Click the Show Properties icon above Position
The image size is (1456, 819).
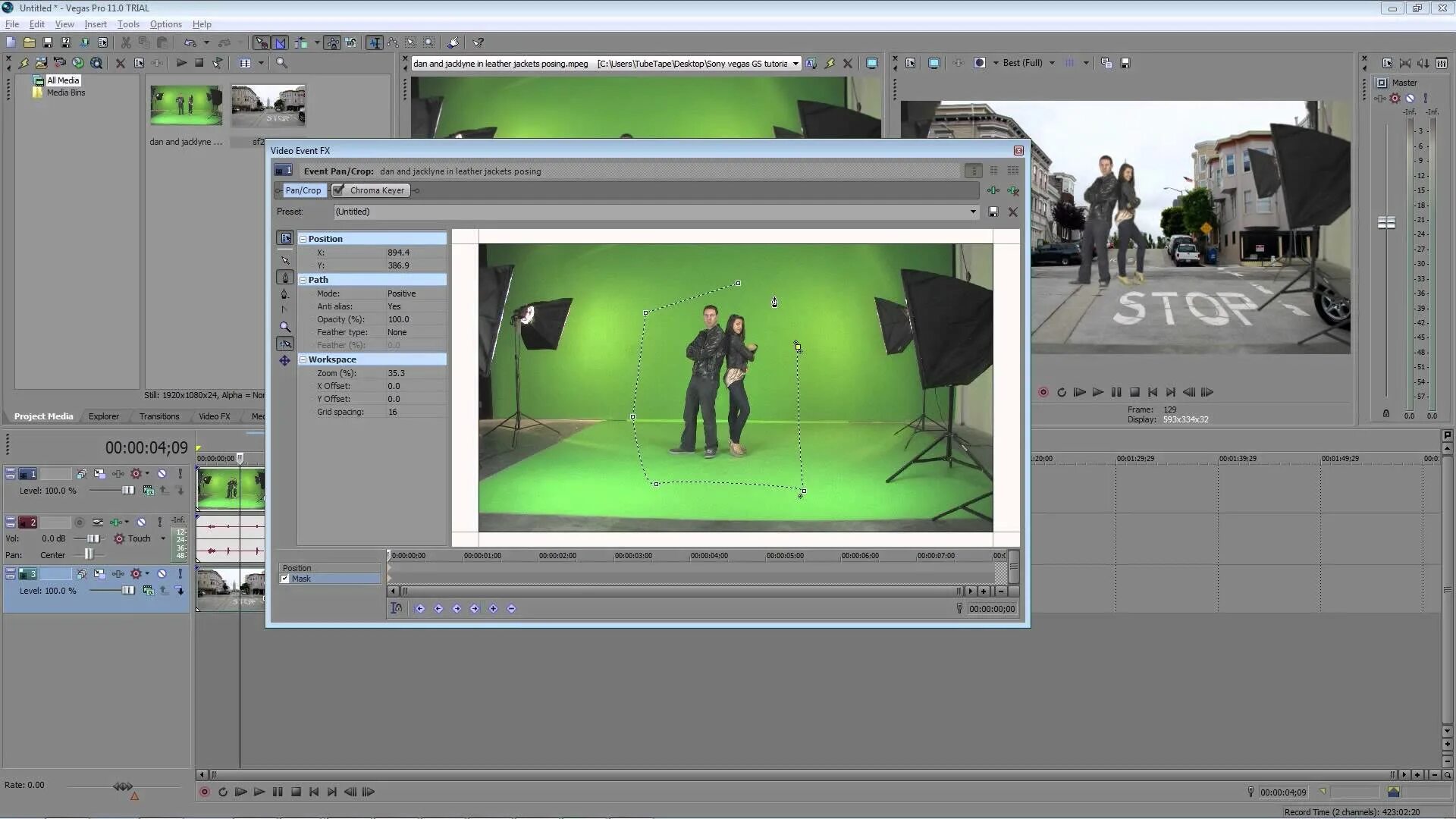point(285,238)
